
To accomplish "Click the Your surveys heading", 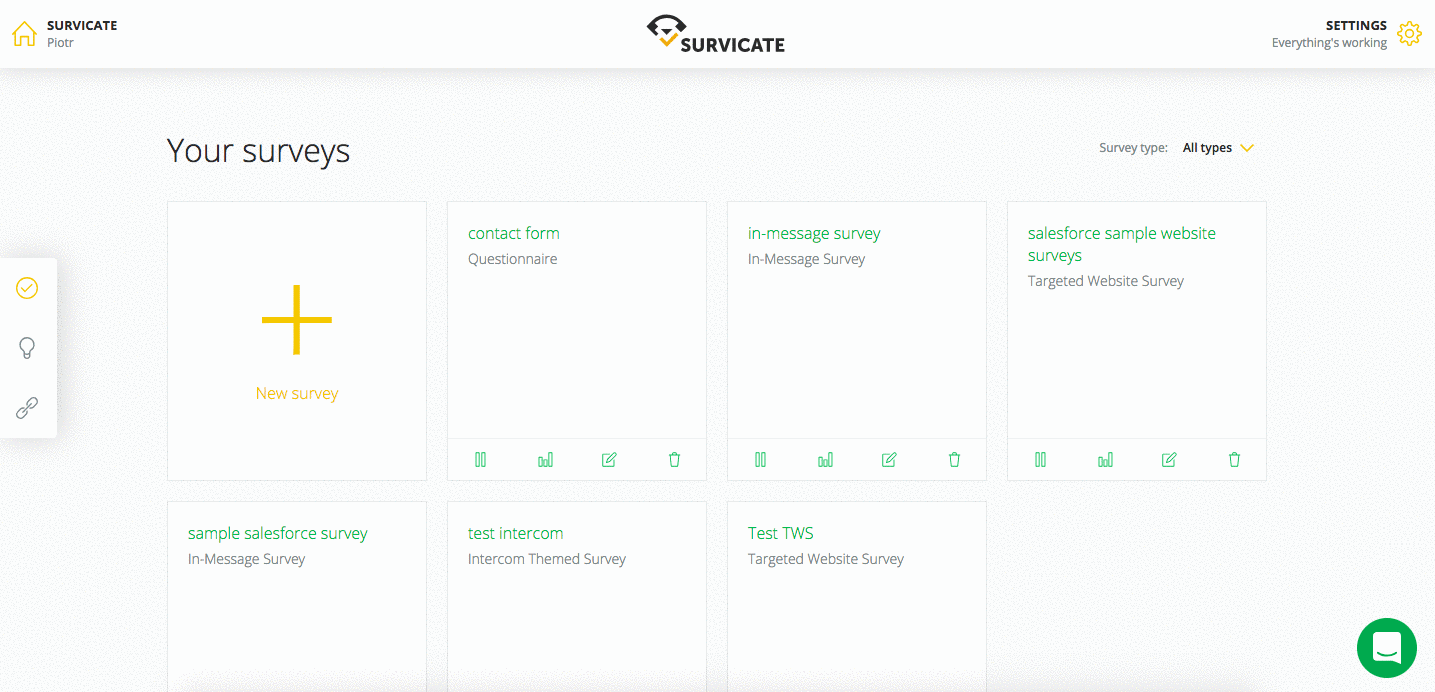I will pos(258,151).
